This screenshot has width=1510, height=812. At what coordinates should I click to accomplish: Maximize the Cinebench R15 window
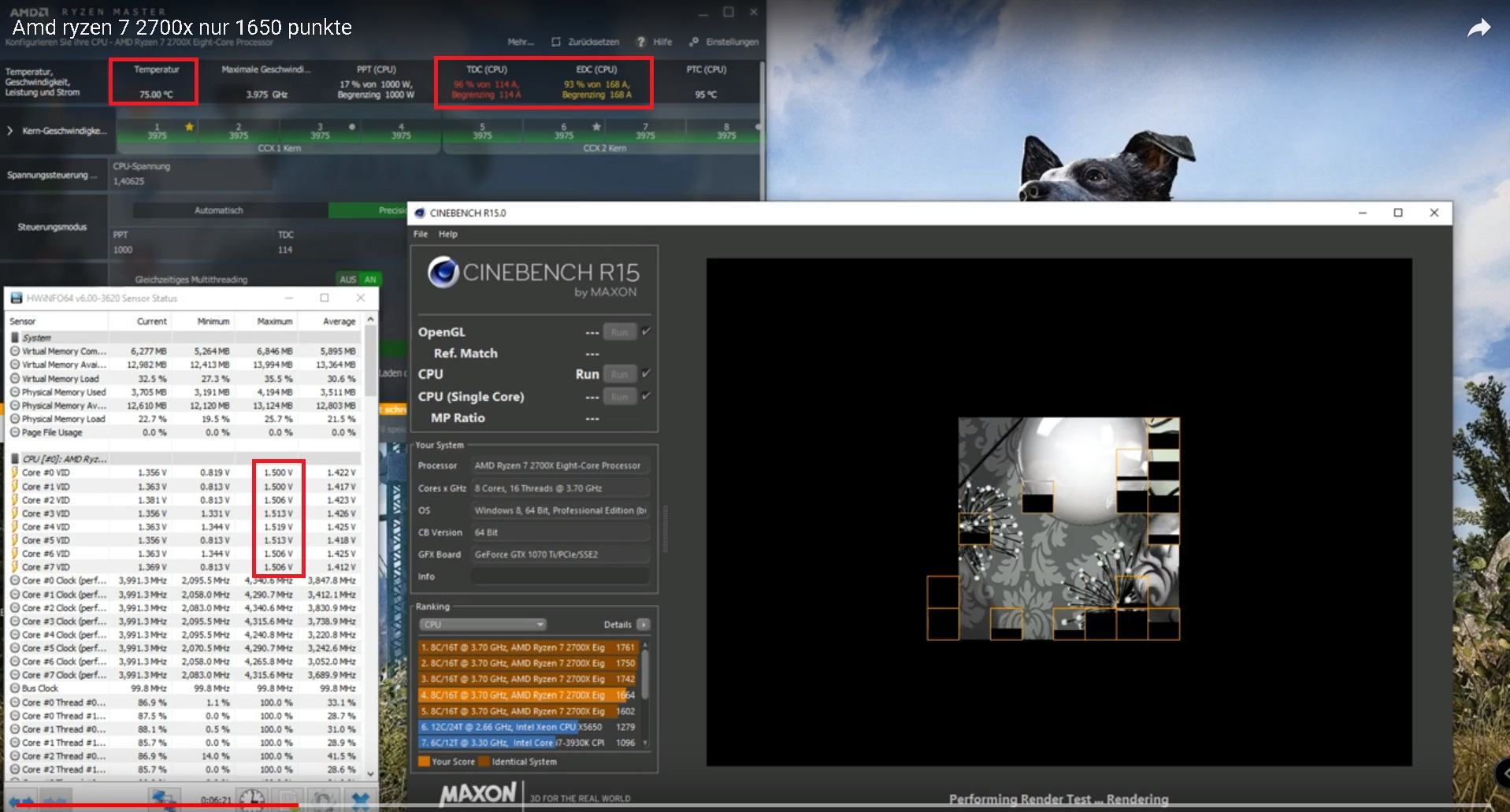point(1398,213)
